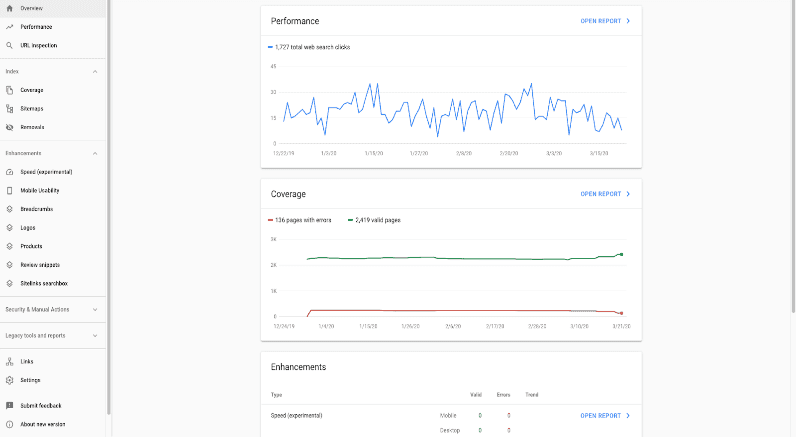Click the Removals icon in sidebar
The width and height of the screenshot is (796, 437).
9,127
